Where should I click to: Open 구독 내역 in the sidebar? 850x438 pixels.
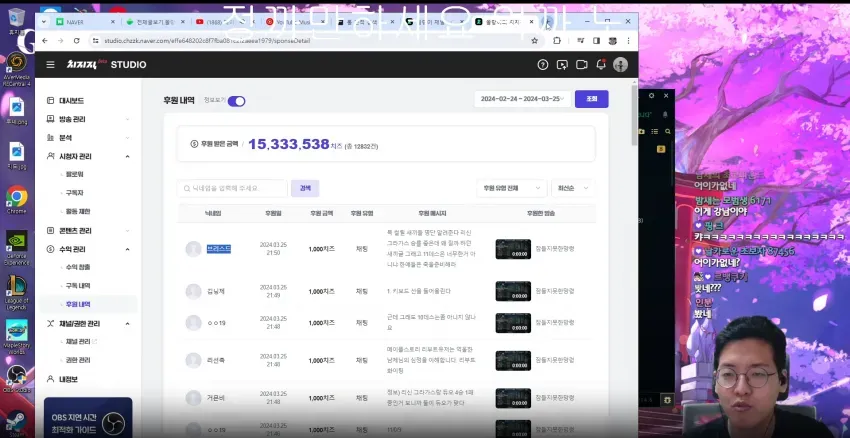pyautogui.click(x=78, y=286)
